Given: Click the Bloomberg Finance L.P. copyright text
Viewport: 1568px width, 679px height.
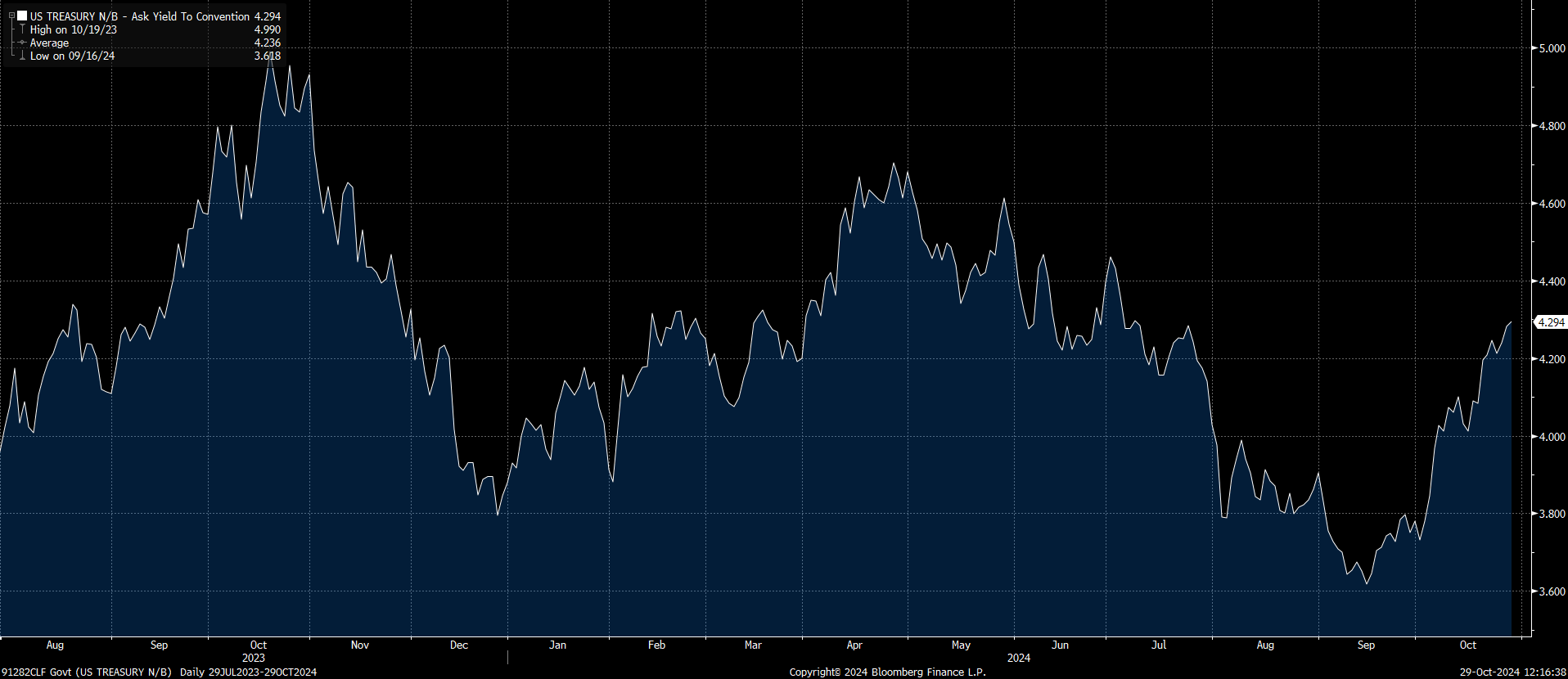Looking at the screenshot, I should coord(888,672).
